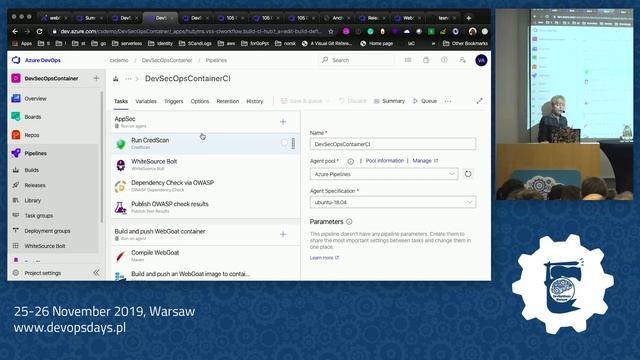Open help icon in header
Screen dimensions: 640x360
point(444,60)
